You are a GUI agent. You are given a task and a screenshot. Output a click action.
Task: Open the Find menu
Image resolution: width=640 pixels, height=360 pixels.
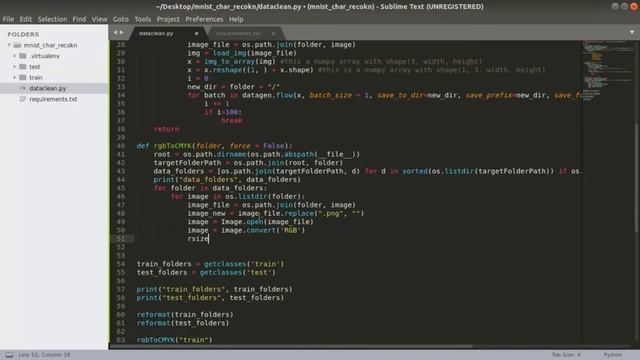[x=79, y=19]
